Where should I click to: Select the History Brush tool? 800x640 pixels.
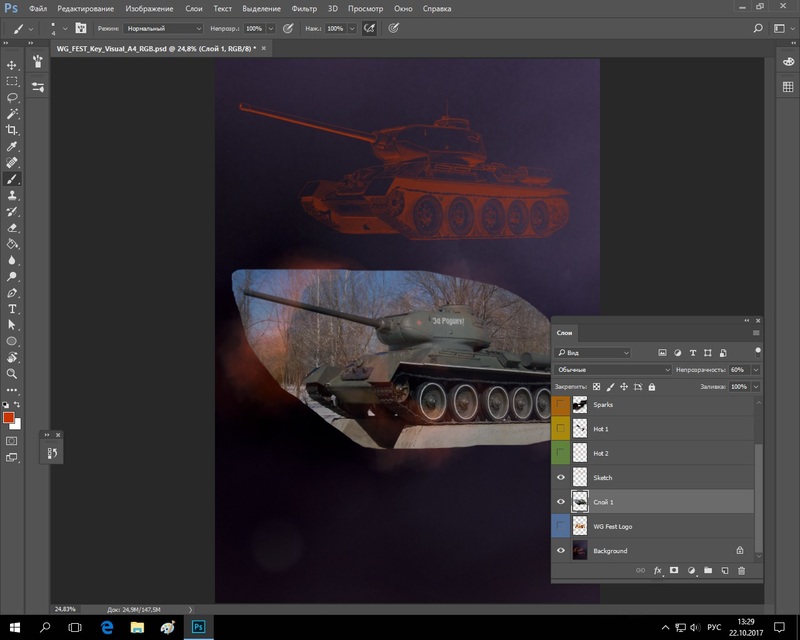tap(12, 212)
